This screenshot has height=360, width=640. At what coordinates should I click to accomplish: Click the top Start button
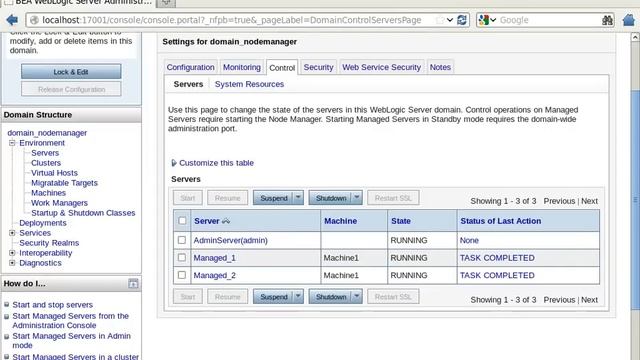point(188,198)
